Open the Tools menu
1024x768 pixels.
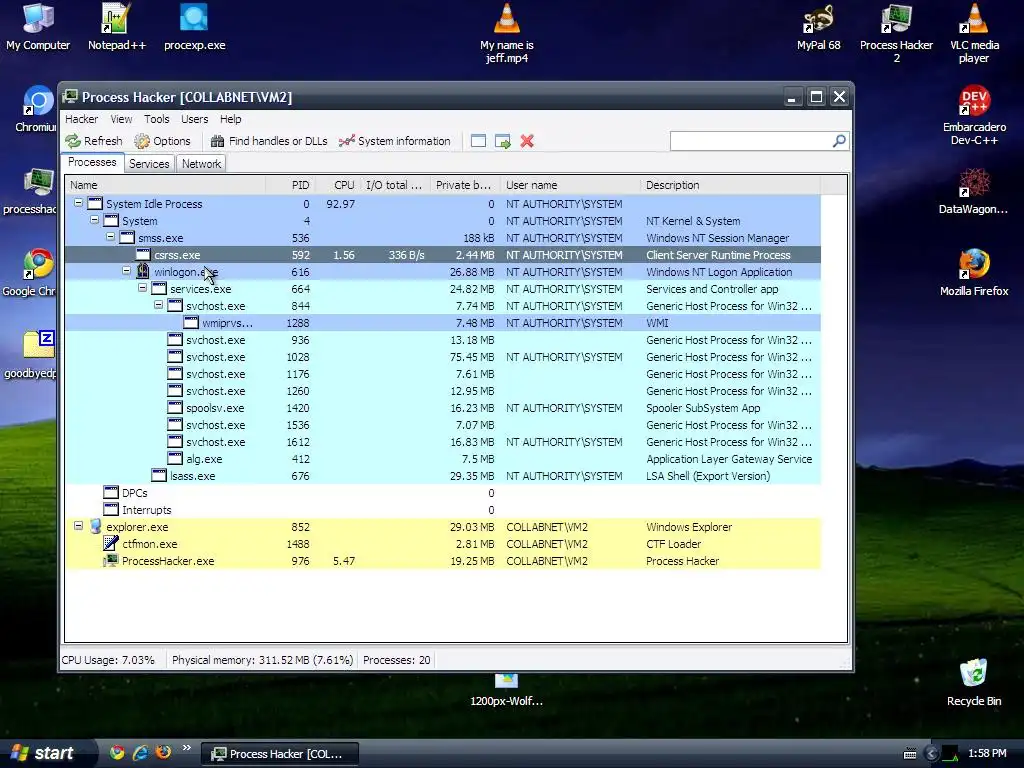[x=157, y=119]
